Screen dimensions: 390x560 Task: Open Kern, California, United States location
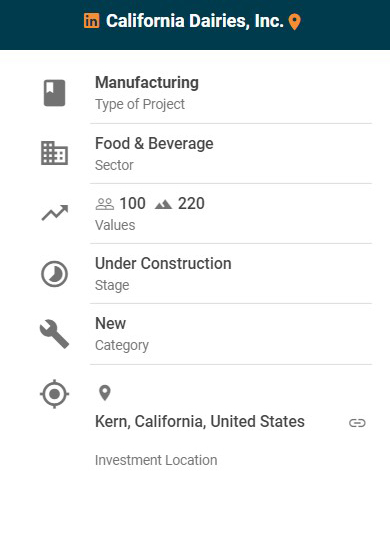pyautogui.click(x=200, y=421)
